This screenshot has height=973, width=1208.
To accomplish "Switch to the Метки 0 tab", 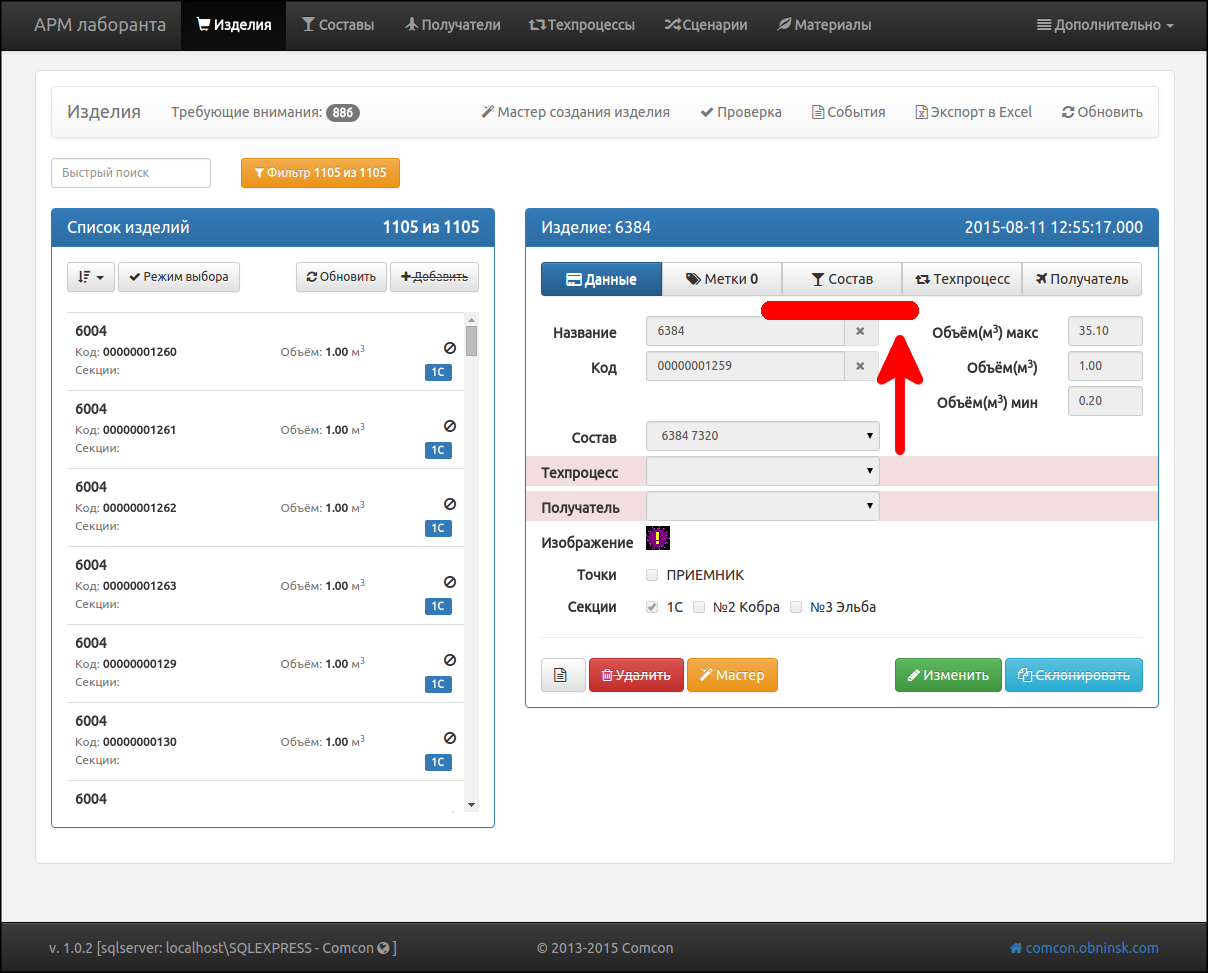I will (x=722, y=279).
